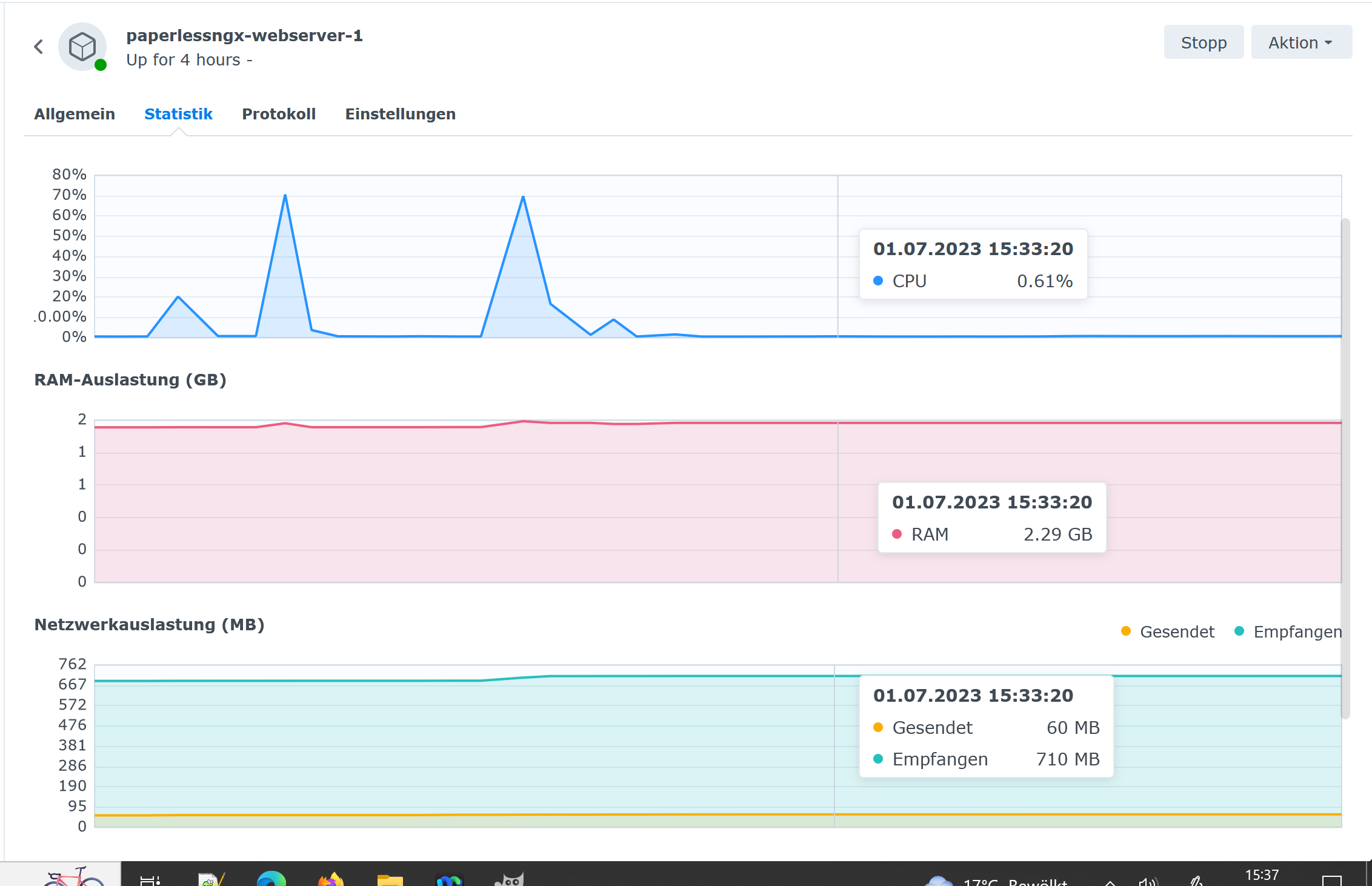Switch to the Protokoll tab
This screenshot has width=1372, height=886.
(279, 113)
